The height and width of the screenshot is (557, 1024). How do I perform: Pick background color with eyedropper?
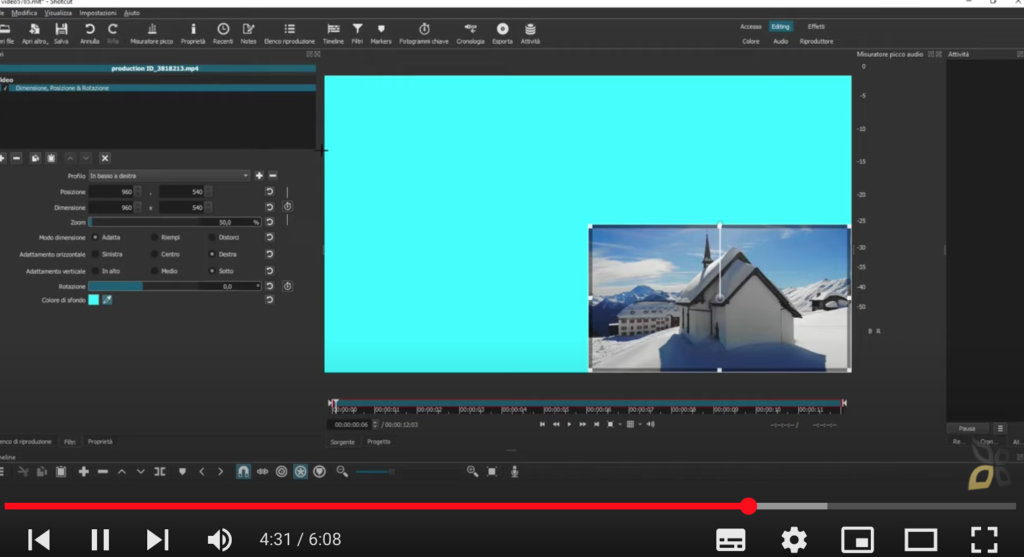pos(107,300)
